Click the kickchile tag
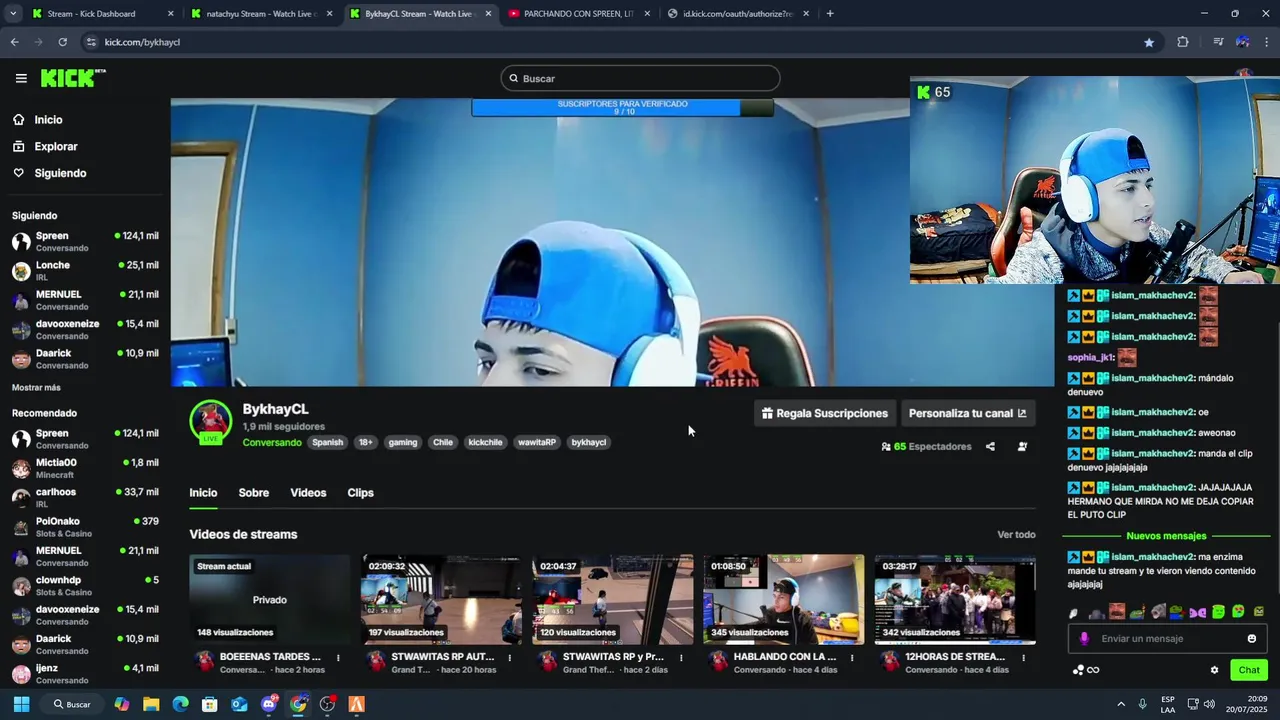 point(485,442)
